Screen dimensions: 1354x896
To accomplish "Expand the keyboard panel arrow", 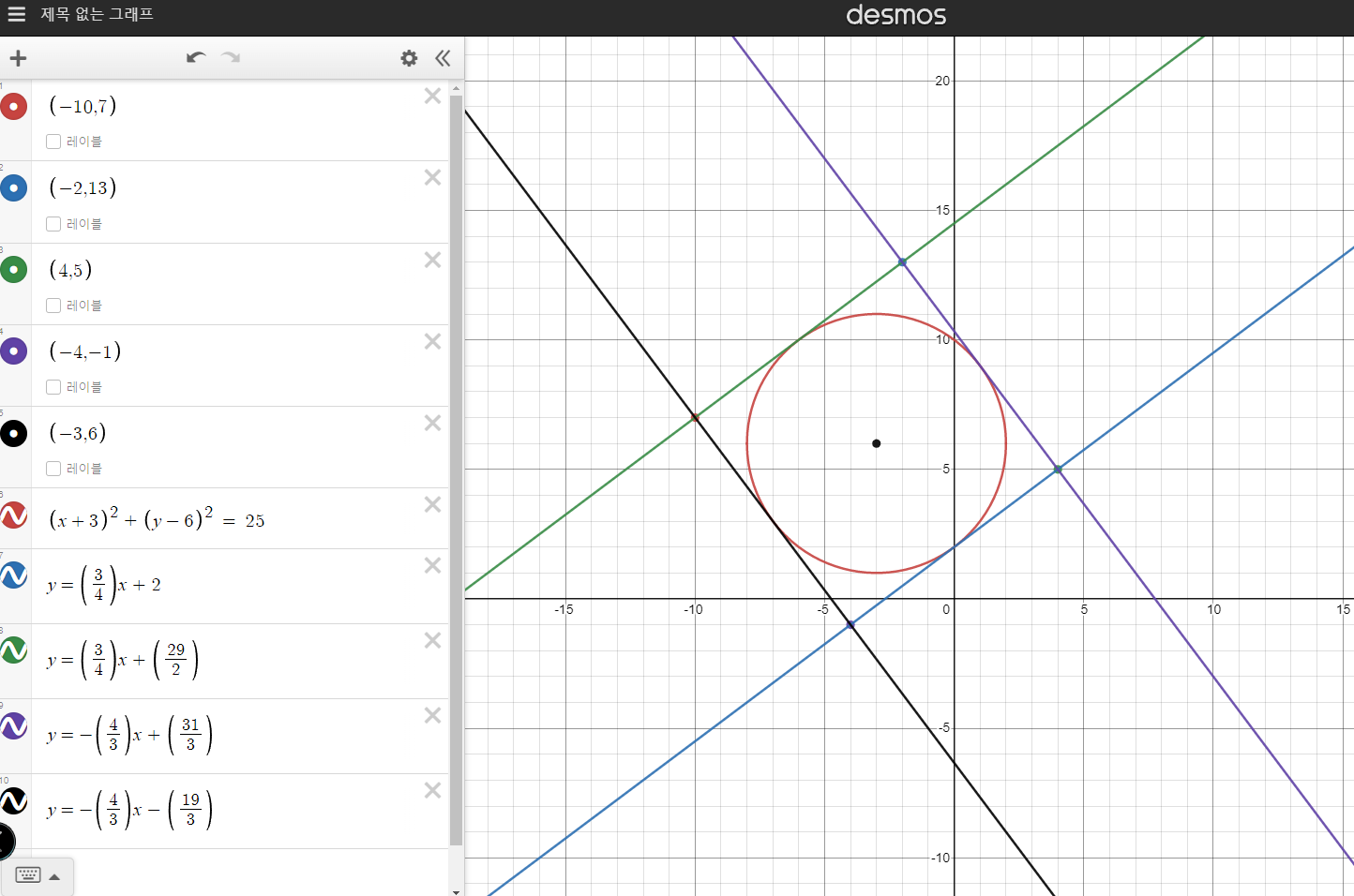I will 54,877.
